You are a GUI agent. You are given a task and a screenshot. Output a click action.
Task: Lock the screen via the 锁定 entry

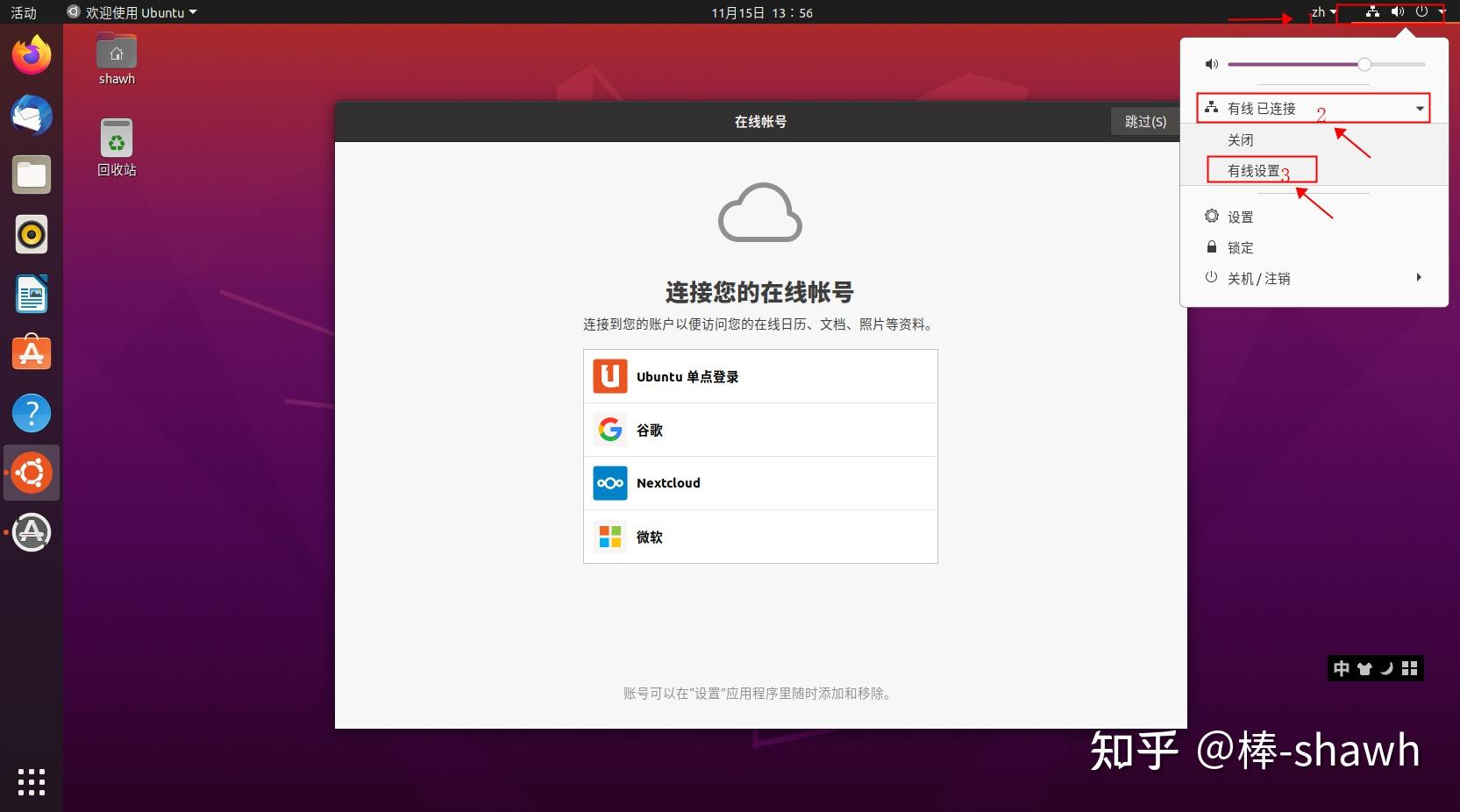(1240, 247)
